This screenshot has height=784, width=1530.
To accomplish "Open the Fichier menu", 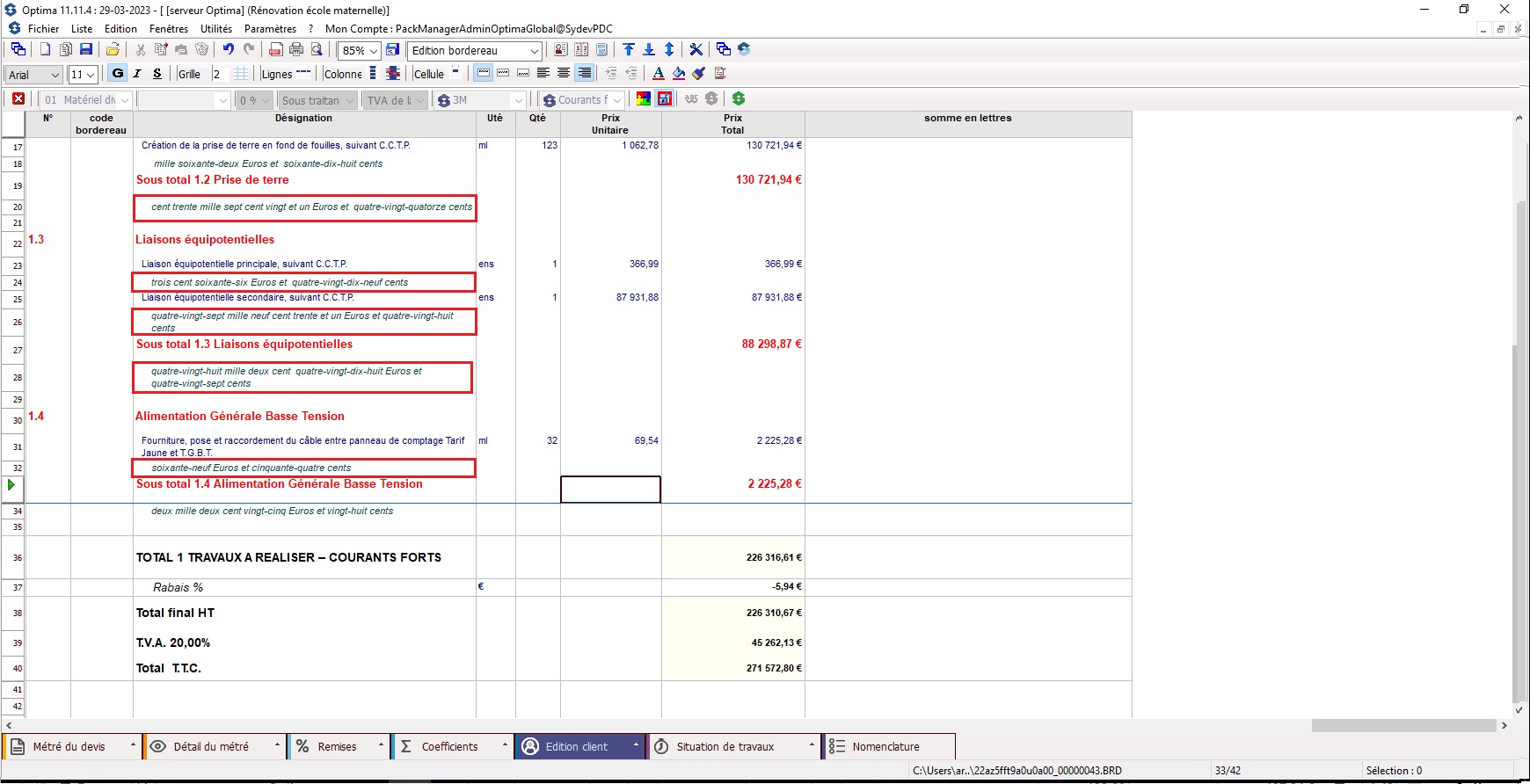I will (x=43, y=29).
